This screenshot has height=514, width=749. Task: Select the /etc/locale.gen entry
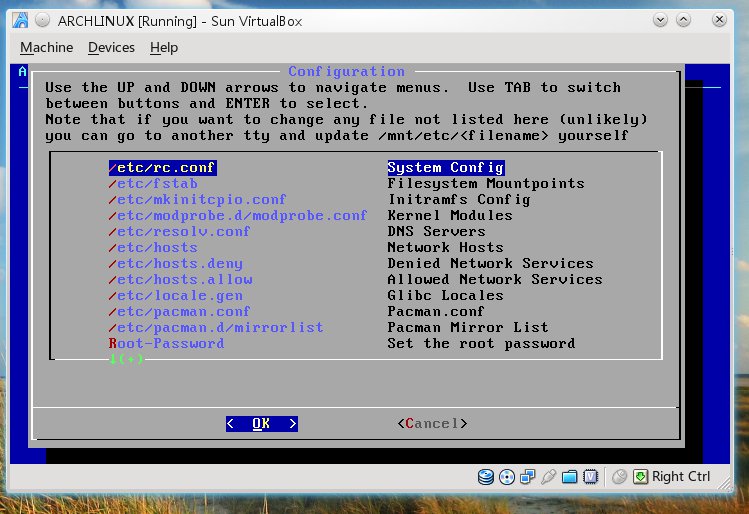[175, 296]
